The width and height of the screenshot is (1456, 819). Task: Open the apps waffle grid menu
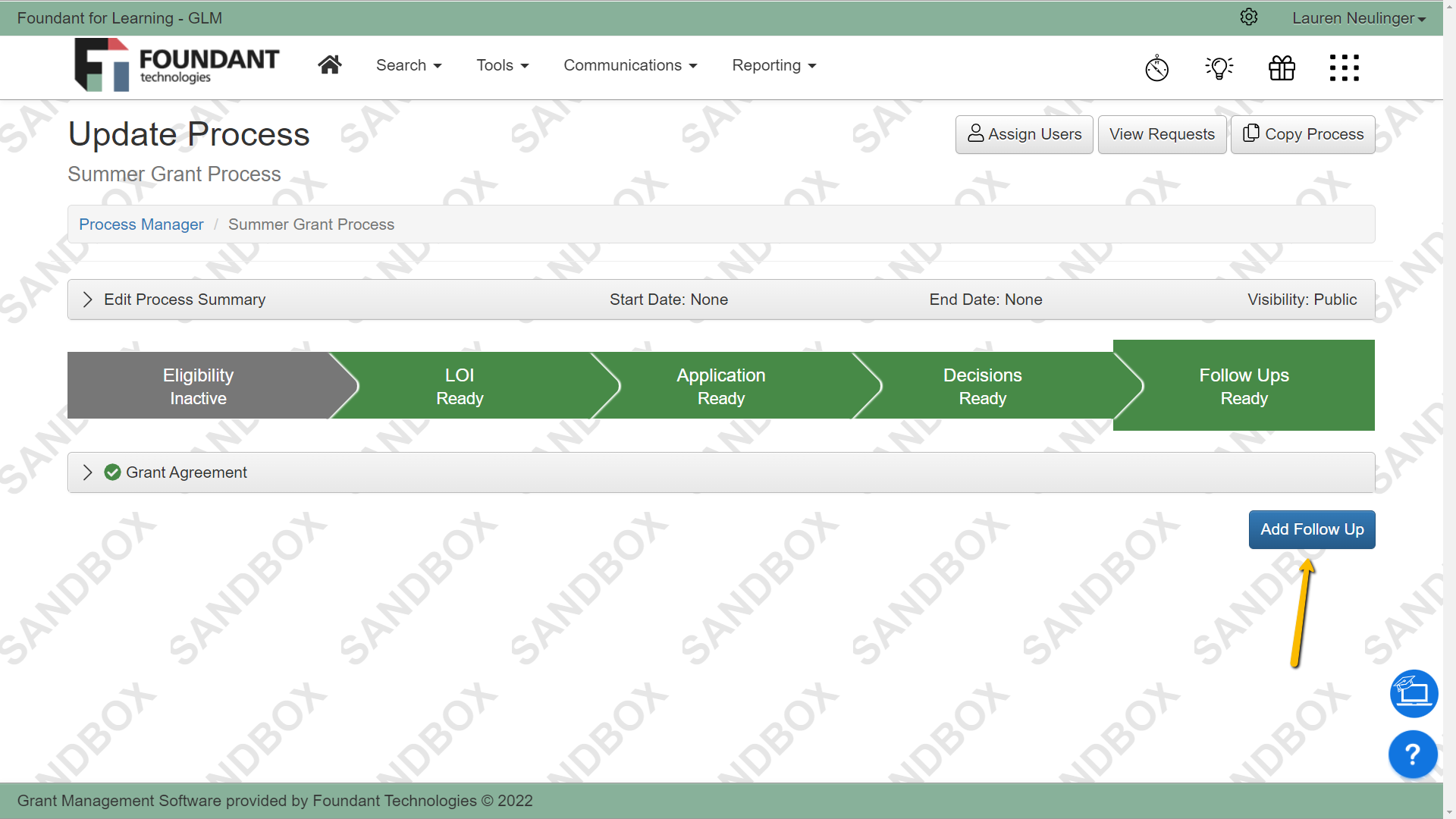(1344, 67)
